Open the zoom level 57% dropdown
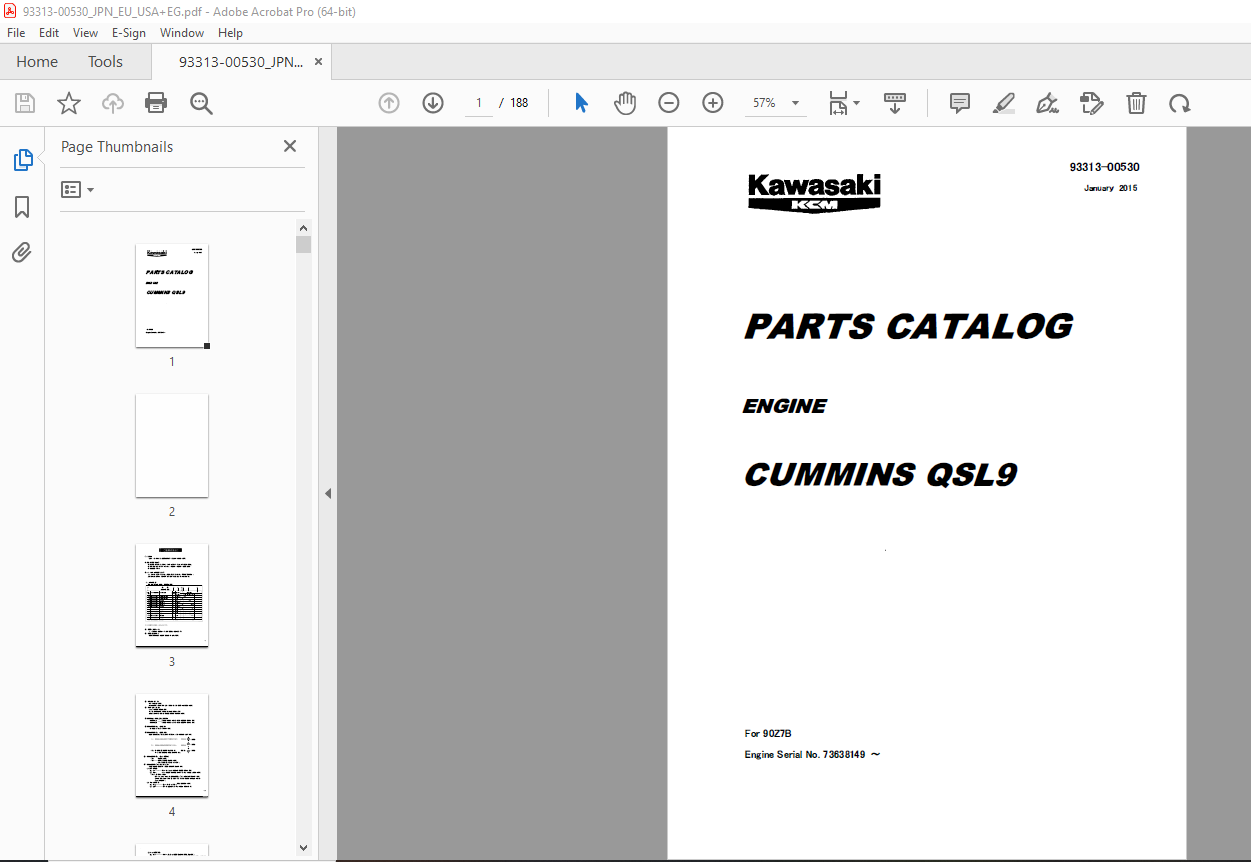1251x862 pixels. (775, 103)
